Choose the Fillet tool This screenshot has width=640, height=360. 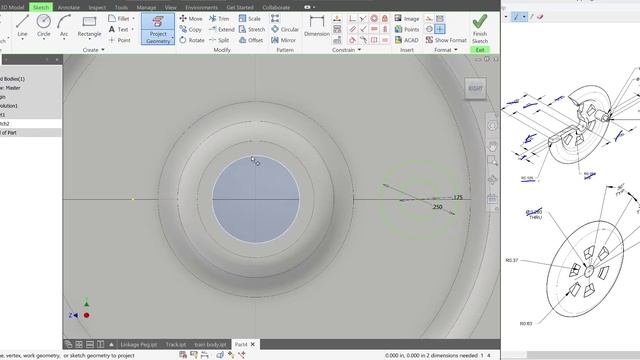119,19
